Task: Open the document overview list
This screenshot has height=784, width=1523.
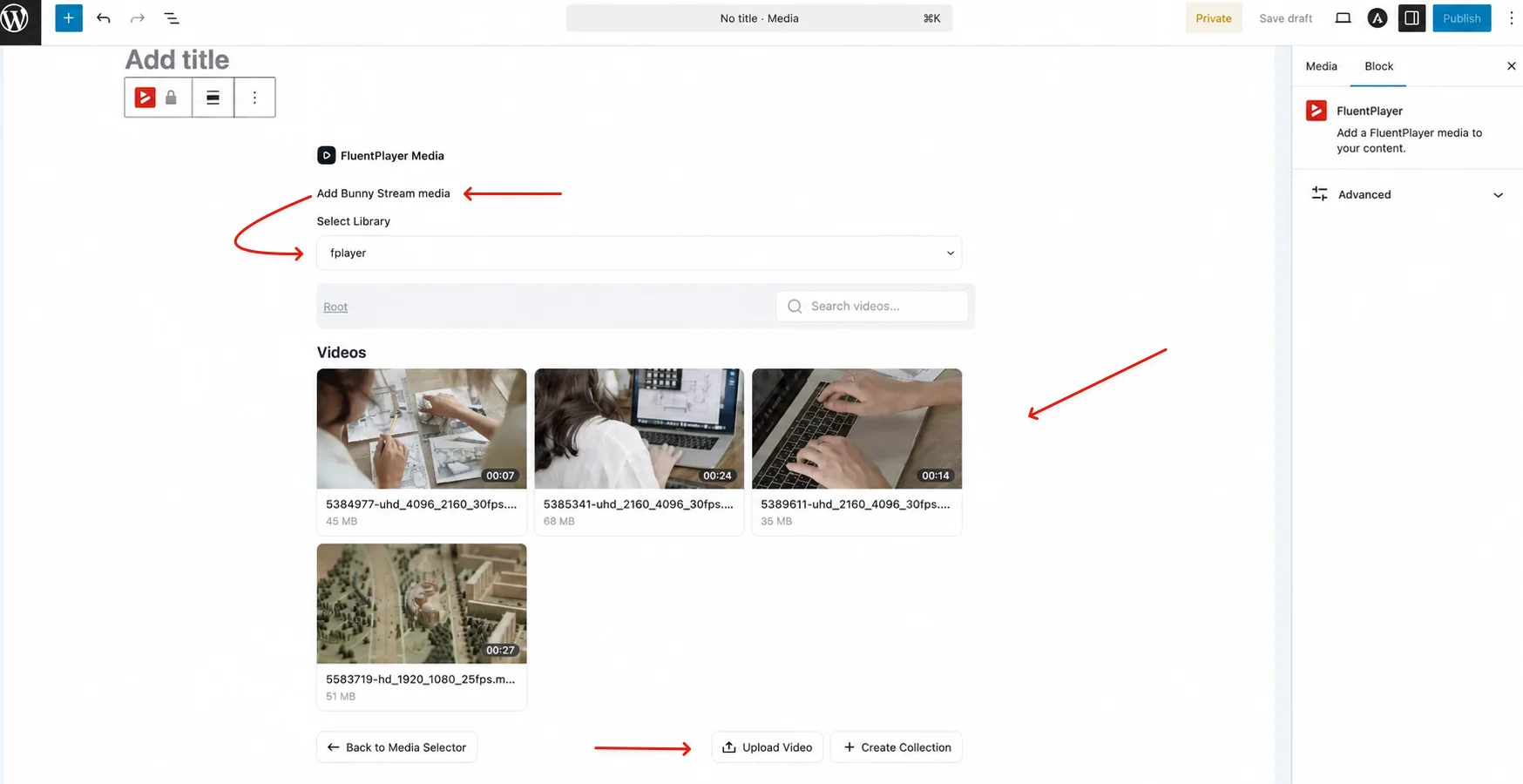Action: (x=172, y=18)
